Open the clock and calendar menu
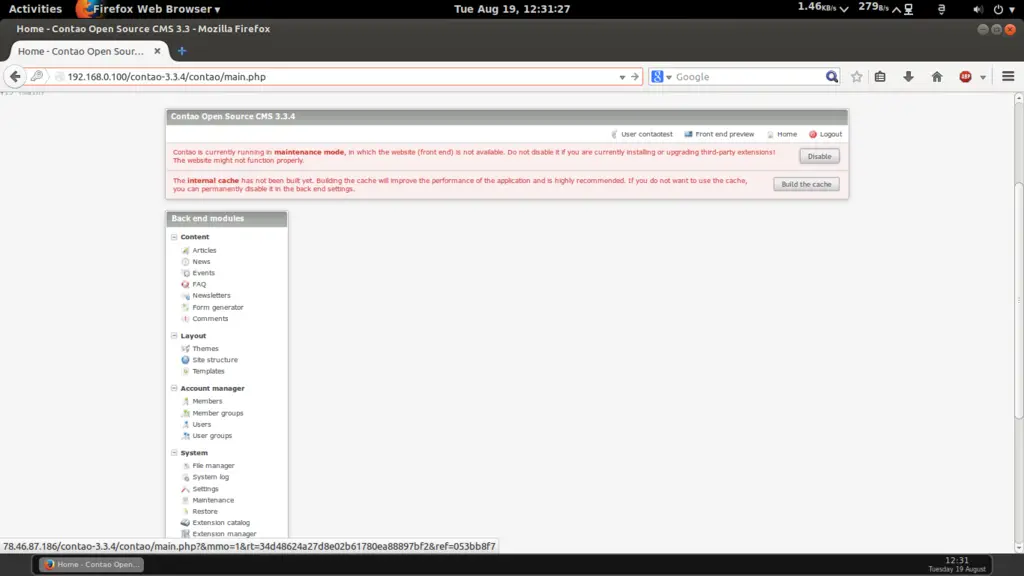Screen dimensions: 1024x576 [x=512, y=9]
